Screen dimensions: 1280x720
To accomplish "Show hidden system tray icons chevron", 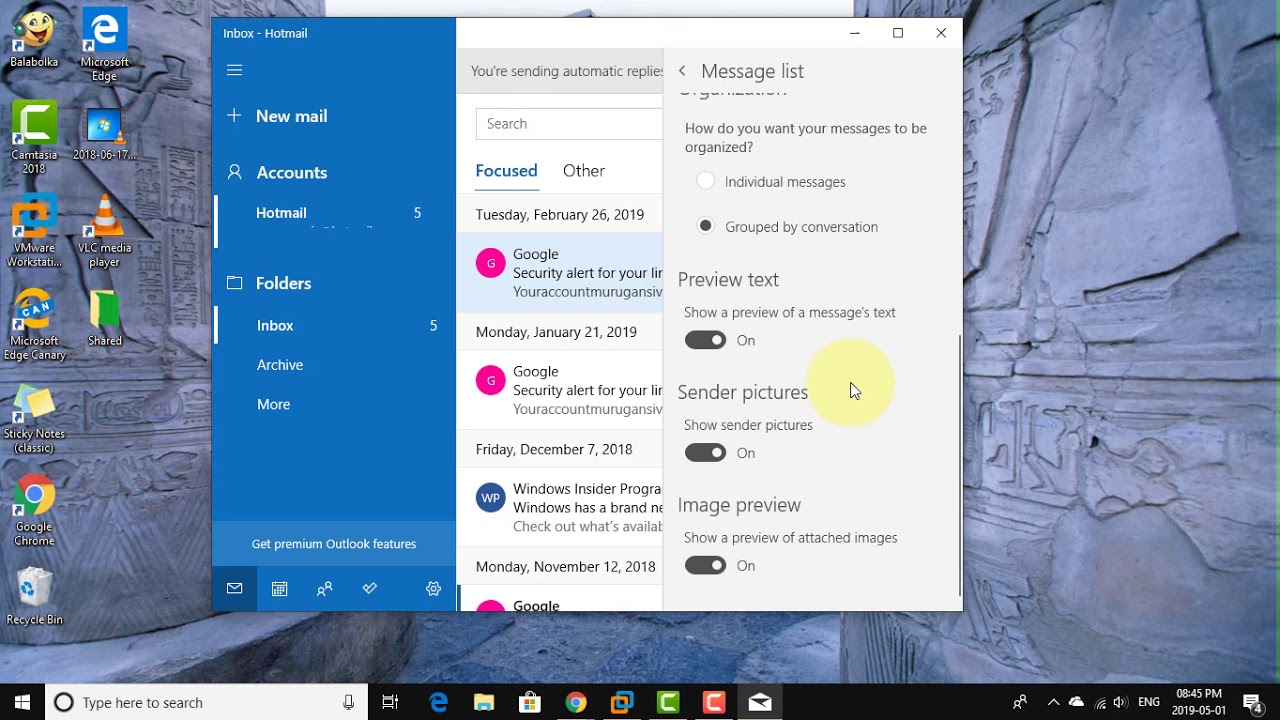I will 1053,702.
